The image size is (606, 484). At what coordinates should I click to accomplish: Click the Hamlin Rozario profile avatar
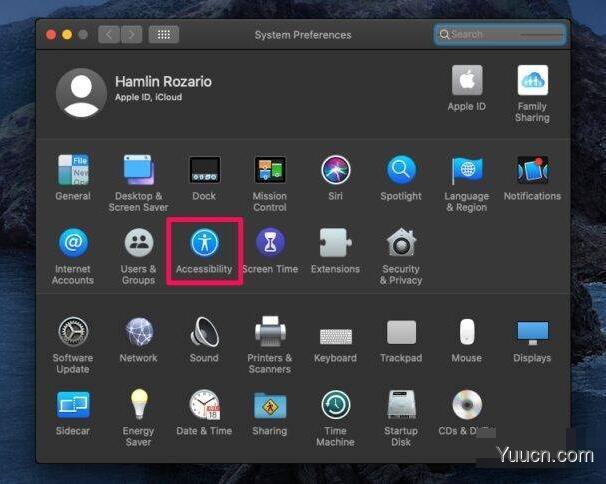click(82, 93)
